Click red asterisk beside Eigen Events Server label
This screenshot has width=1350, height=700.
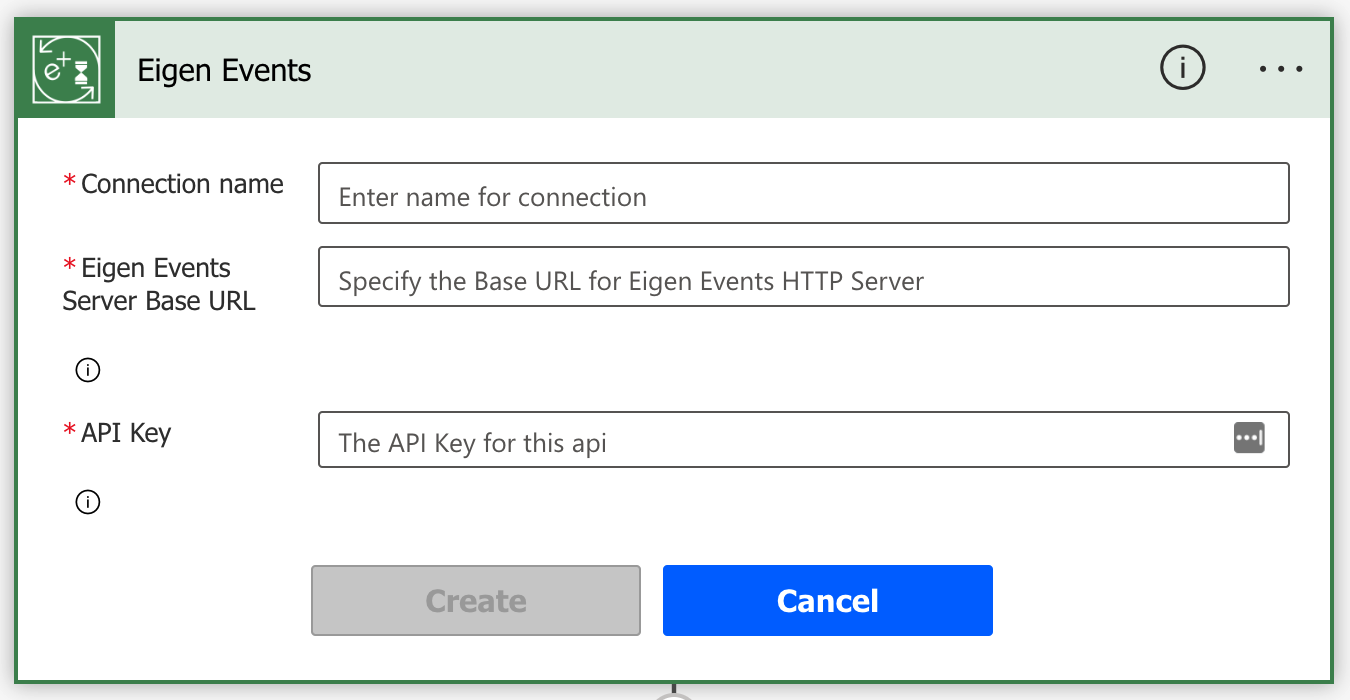[70, 267]
